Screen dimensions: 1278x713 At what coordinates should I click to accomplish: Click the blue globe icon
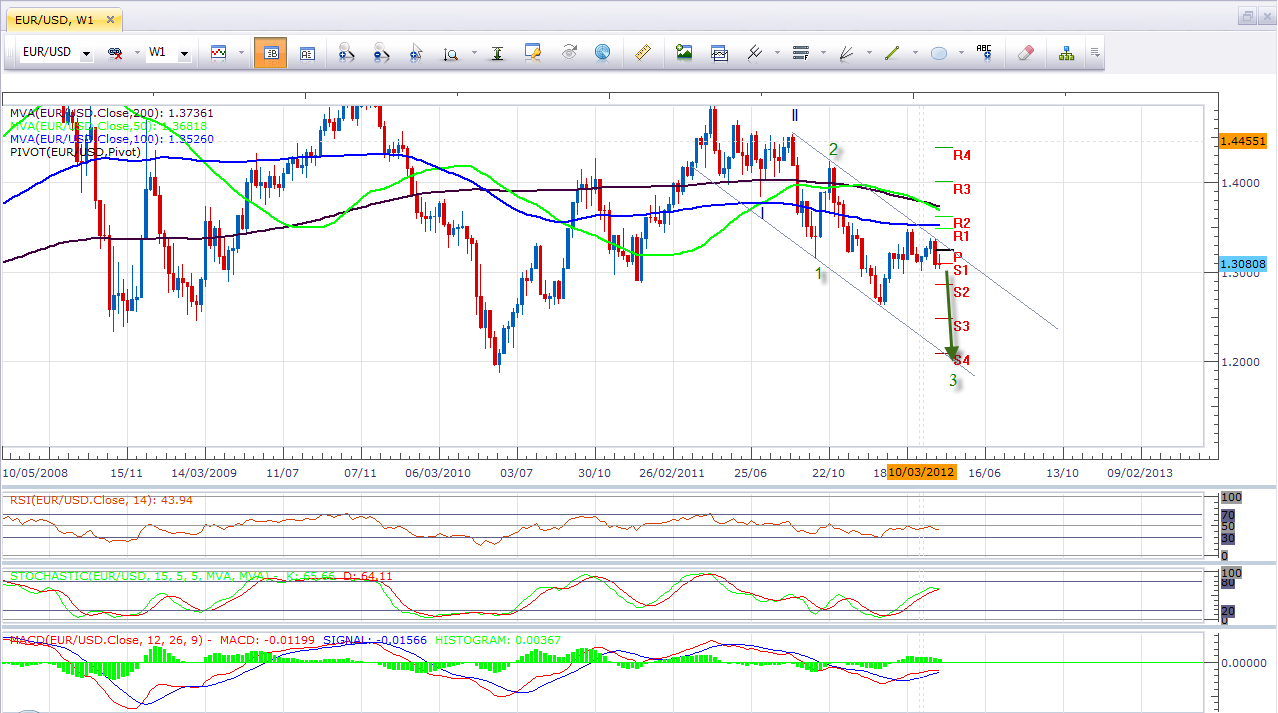pyautogui.click(x=602, y=53)
